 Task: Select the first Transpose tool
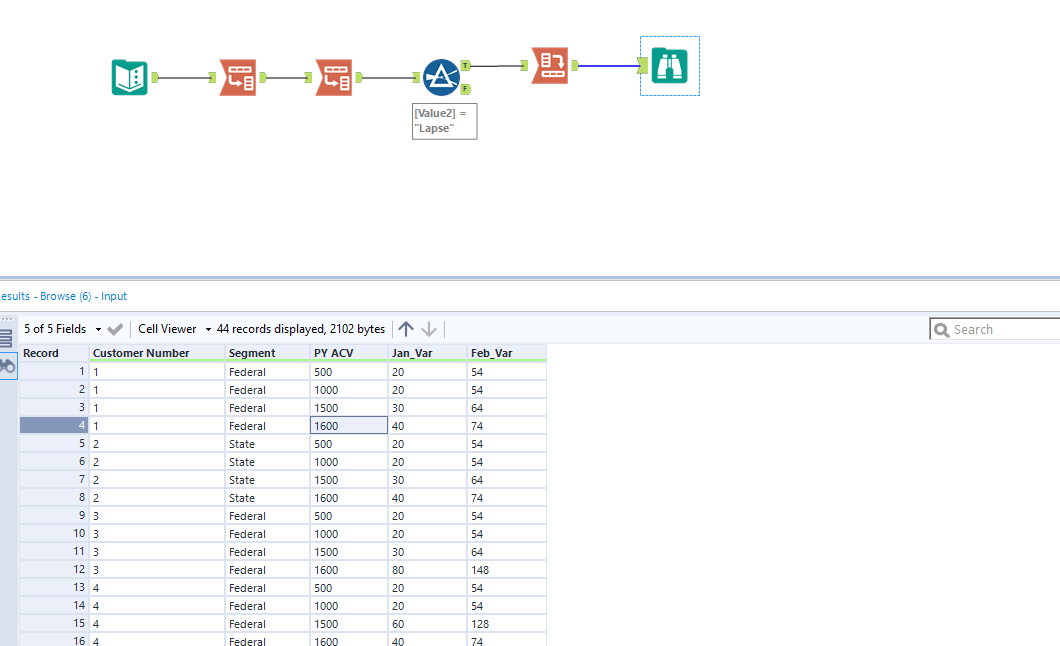coord(237,77)
